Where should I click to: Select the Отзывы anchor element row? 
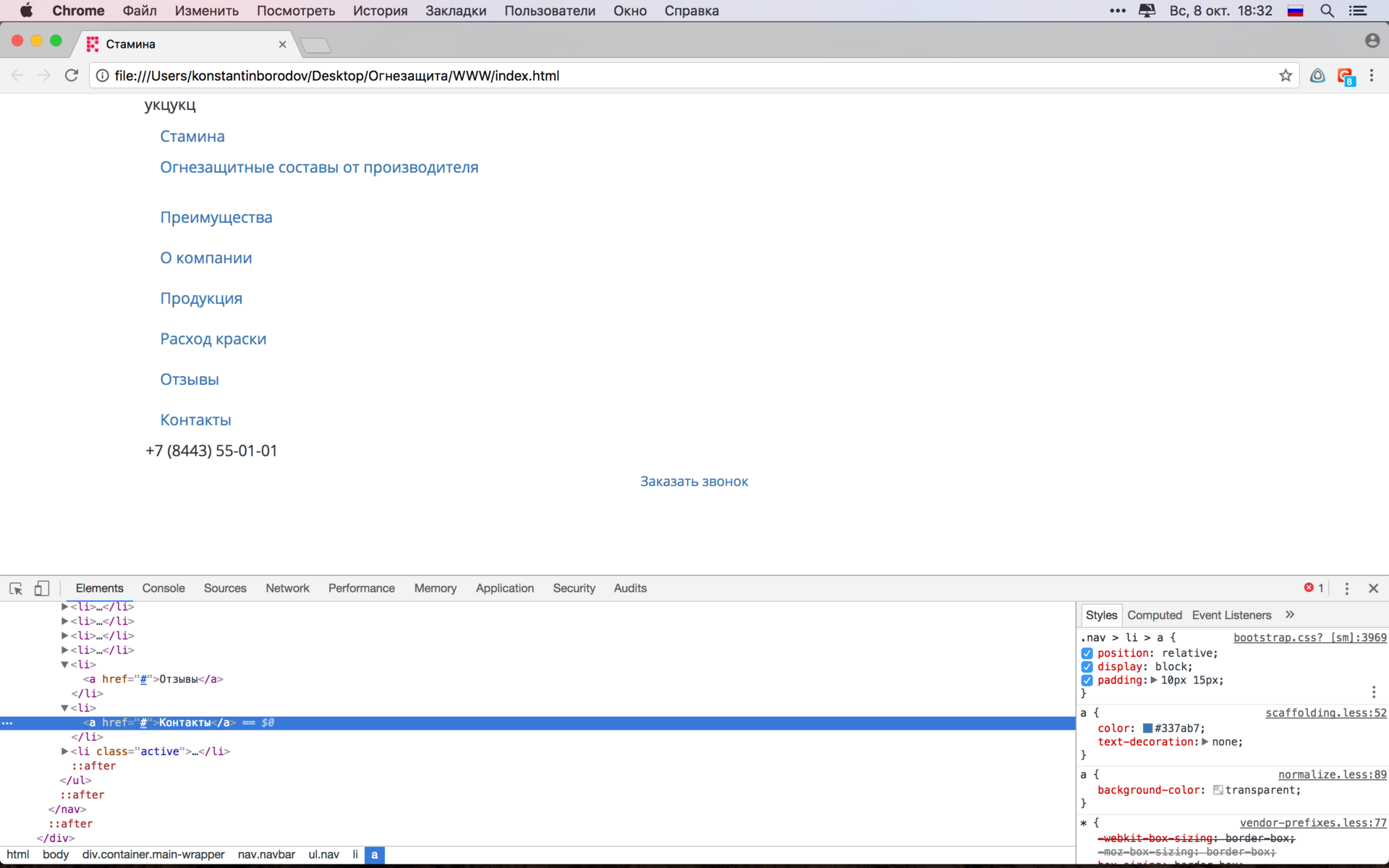538,679
